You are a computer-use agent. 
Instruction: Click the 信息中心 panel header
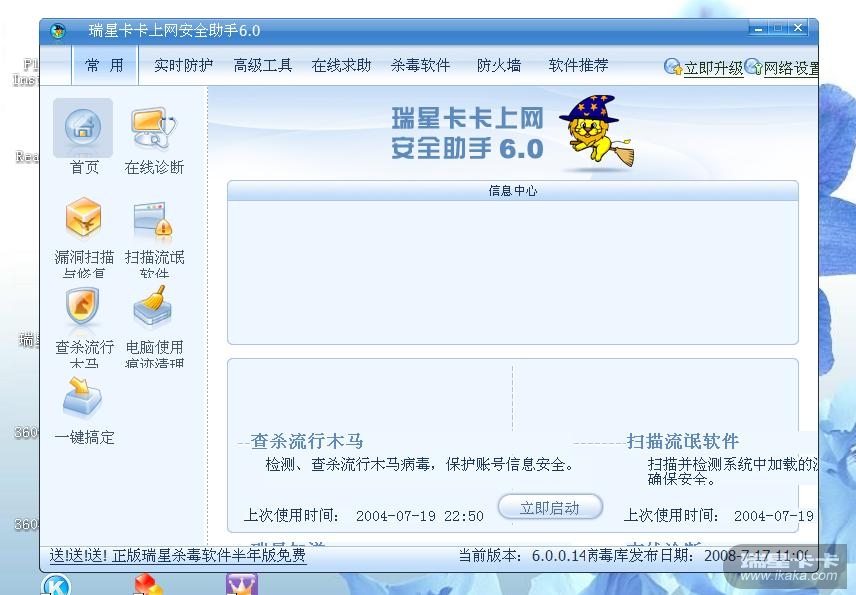point(513,191)
